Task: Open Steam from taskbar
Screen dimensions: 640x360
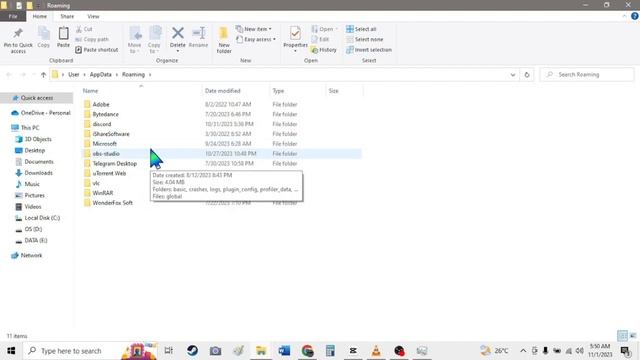Action: pyautogui.click(x=192, y=351)
